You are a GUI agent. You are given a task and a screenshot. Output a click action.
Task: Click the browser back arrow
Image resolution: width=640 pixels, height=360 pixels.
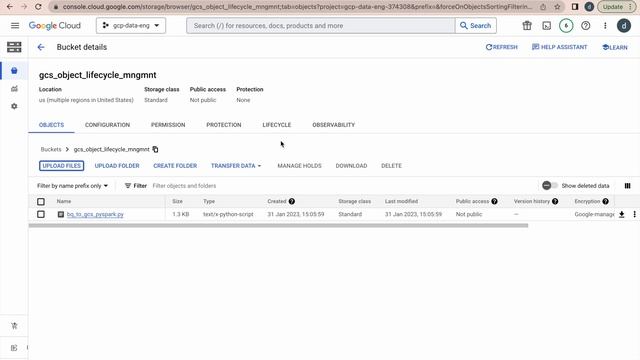click(x=10, y=7)
